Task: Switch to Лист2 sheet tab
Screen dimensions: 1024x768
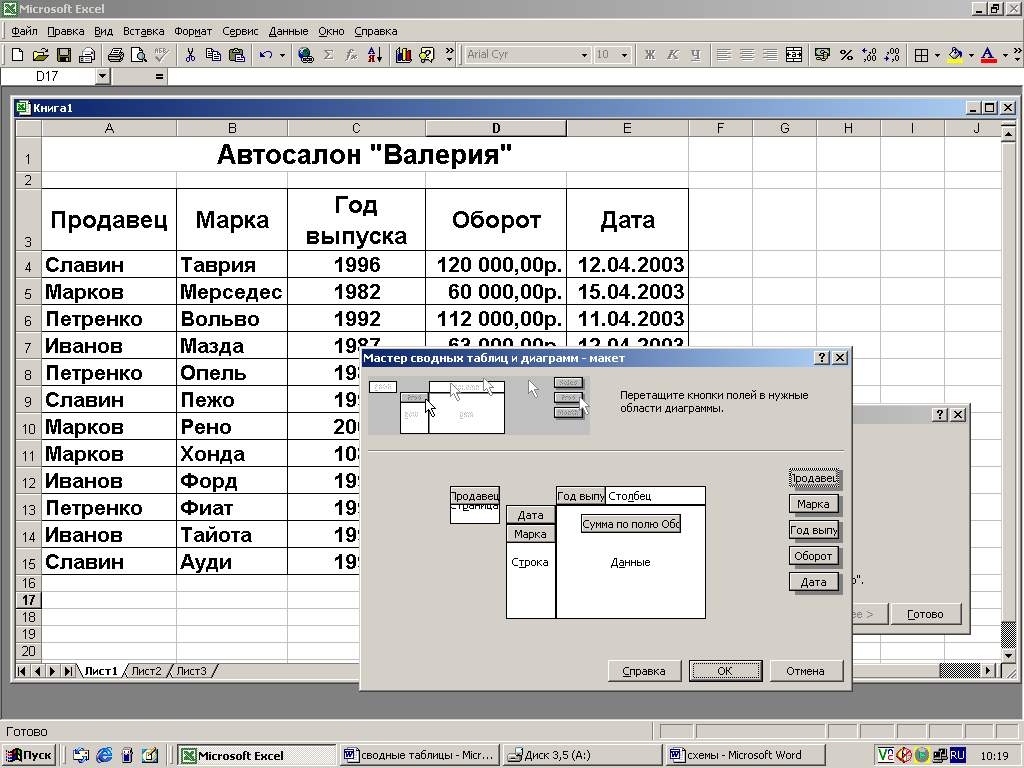Action: click(146, 671)
